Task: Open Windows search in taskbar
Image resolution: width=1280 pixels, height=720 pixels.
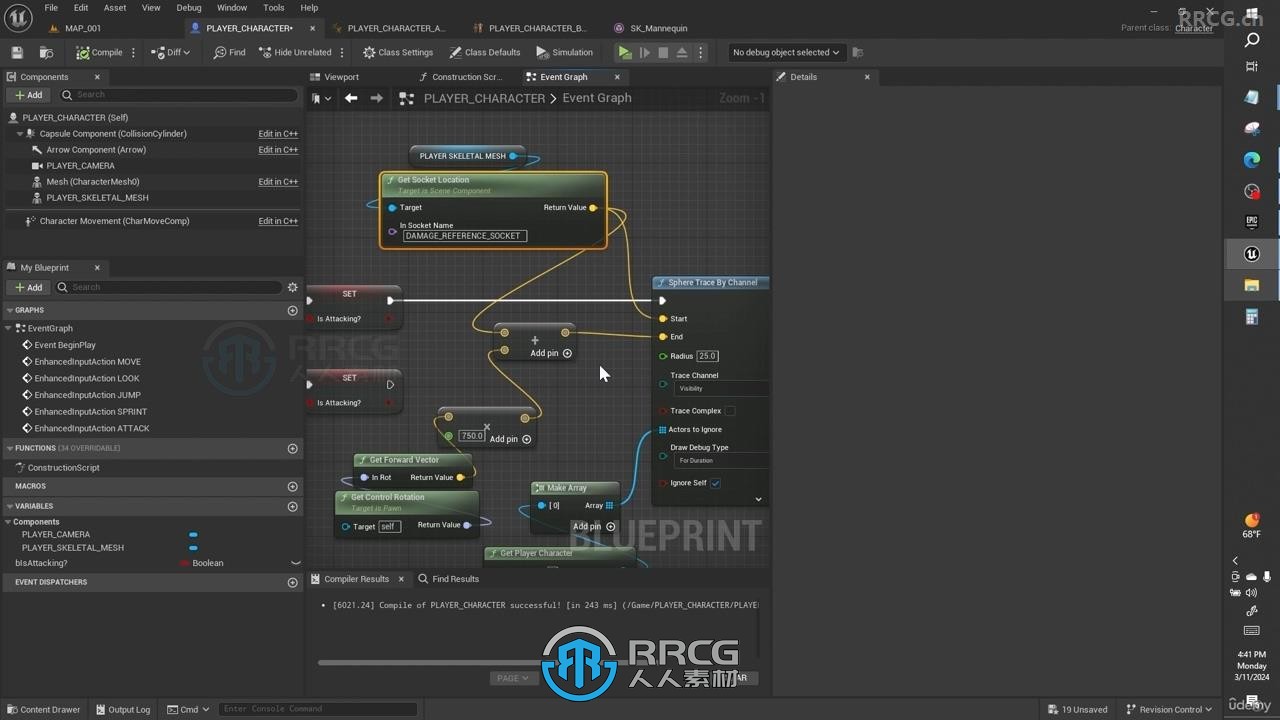Action: click(1252, 40)
